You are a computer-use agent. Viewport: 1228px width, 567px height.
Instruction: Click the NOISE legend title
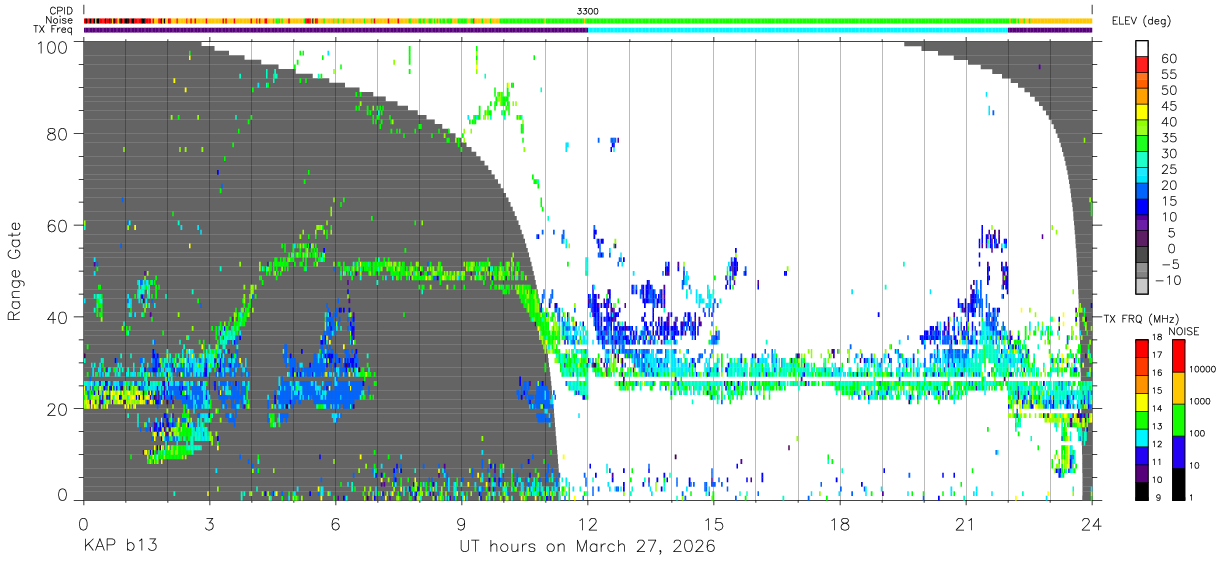pyautogui.click(x=1183, y=331)
